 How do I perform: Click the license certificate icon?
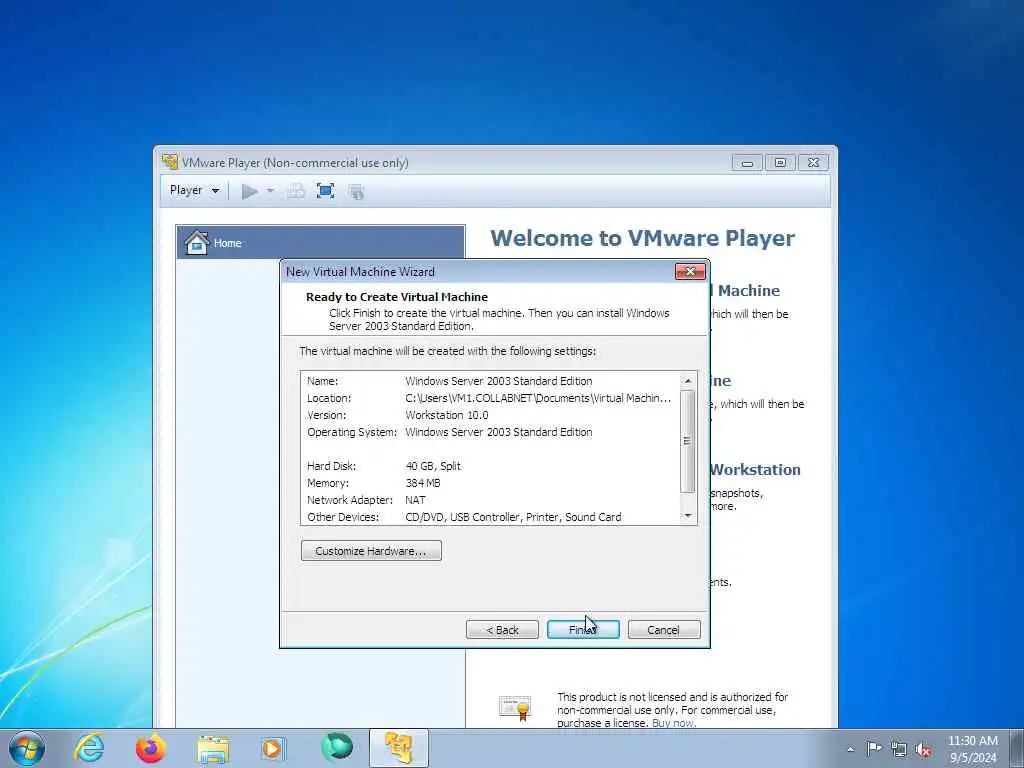click(x=515, y=708)
